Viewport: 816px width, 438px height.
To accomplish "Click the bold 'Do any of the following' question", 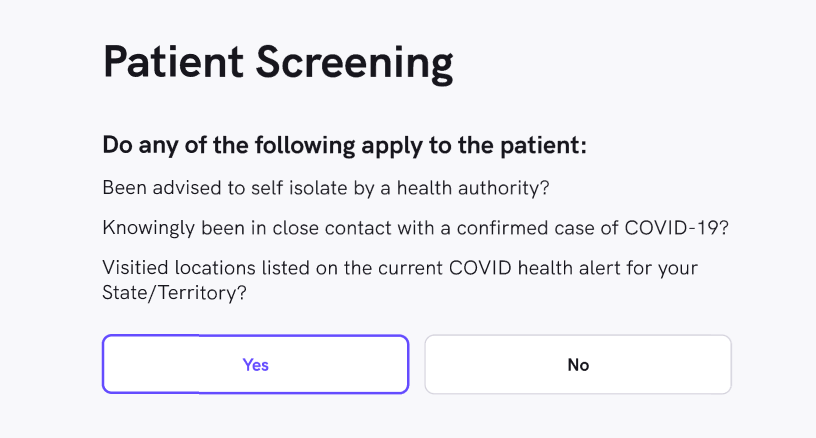I will coord(343,145).
